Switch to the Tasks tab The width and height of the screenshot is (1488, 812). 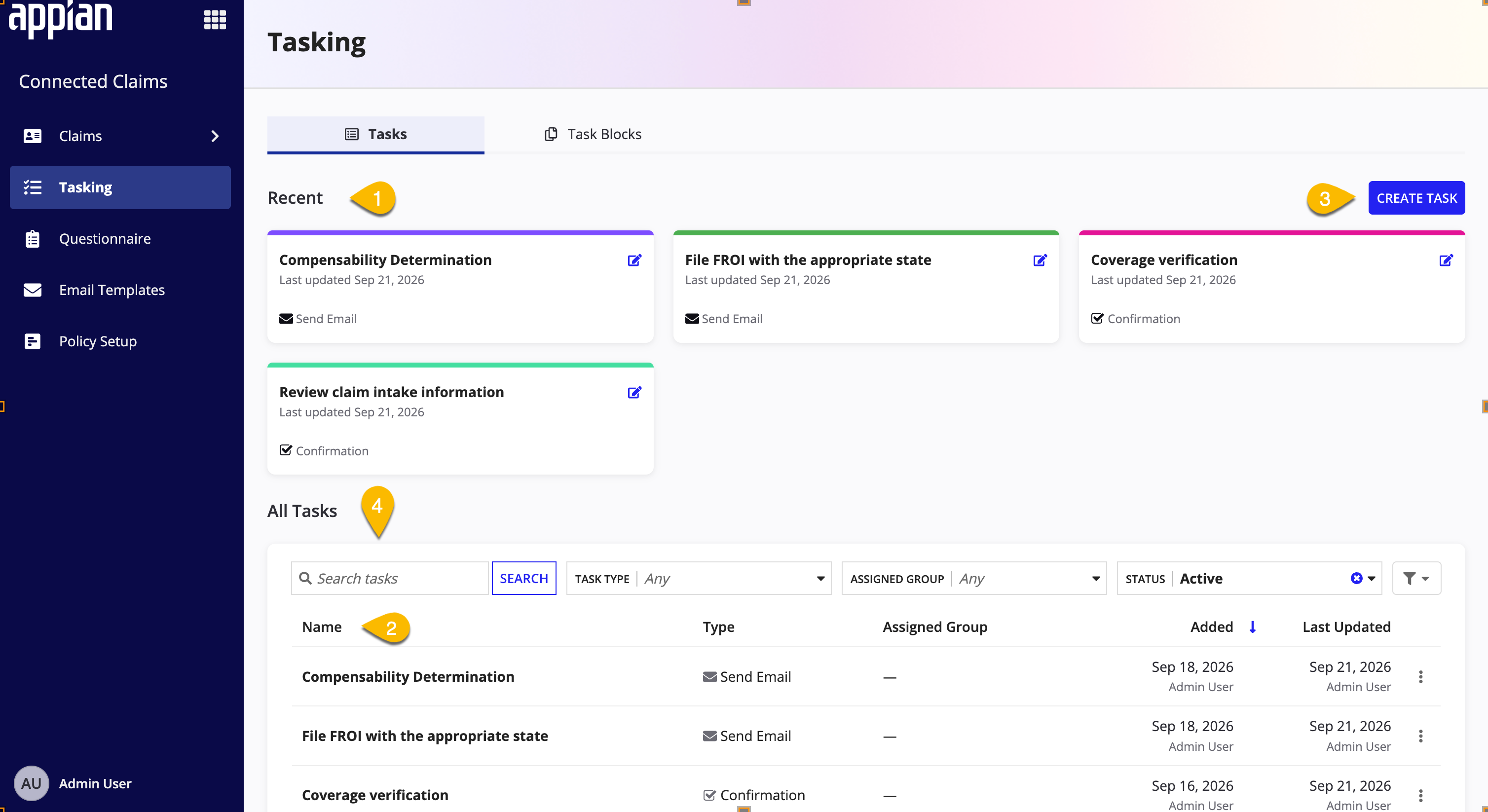coord(375,134)
